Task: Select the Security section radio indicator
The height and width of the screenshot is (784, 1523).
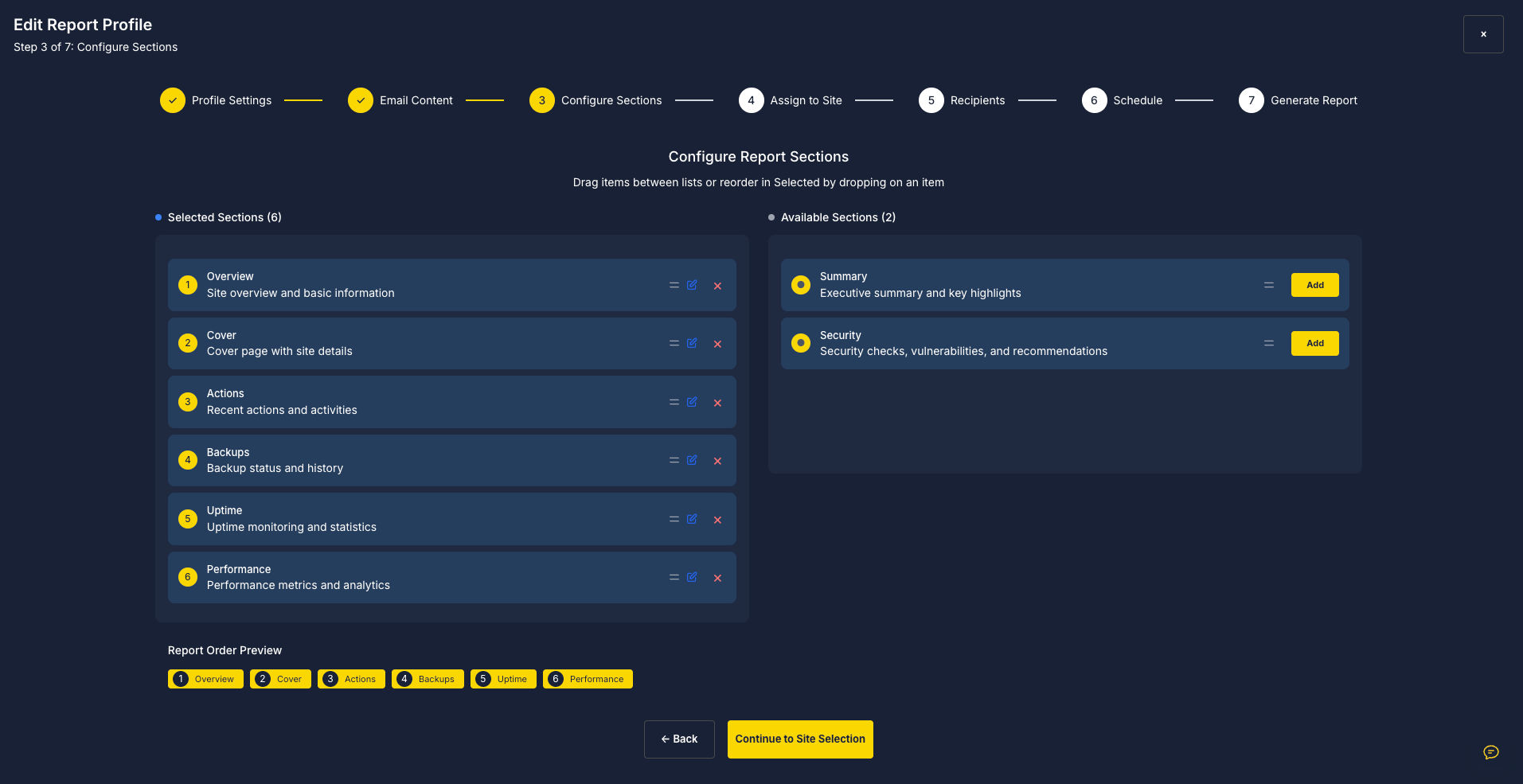Action: (x=801, y=343)
